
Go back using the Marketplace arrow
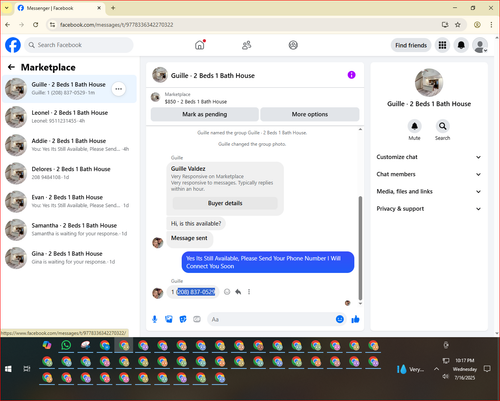coord(11,67)
